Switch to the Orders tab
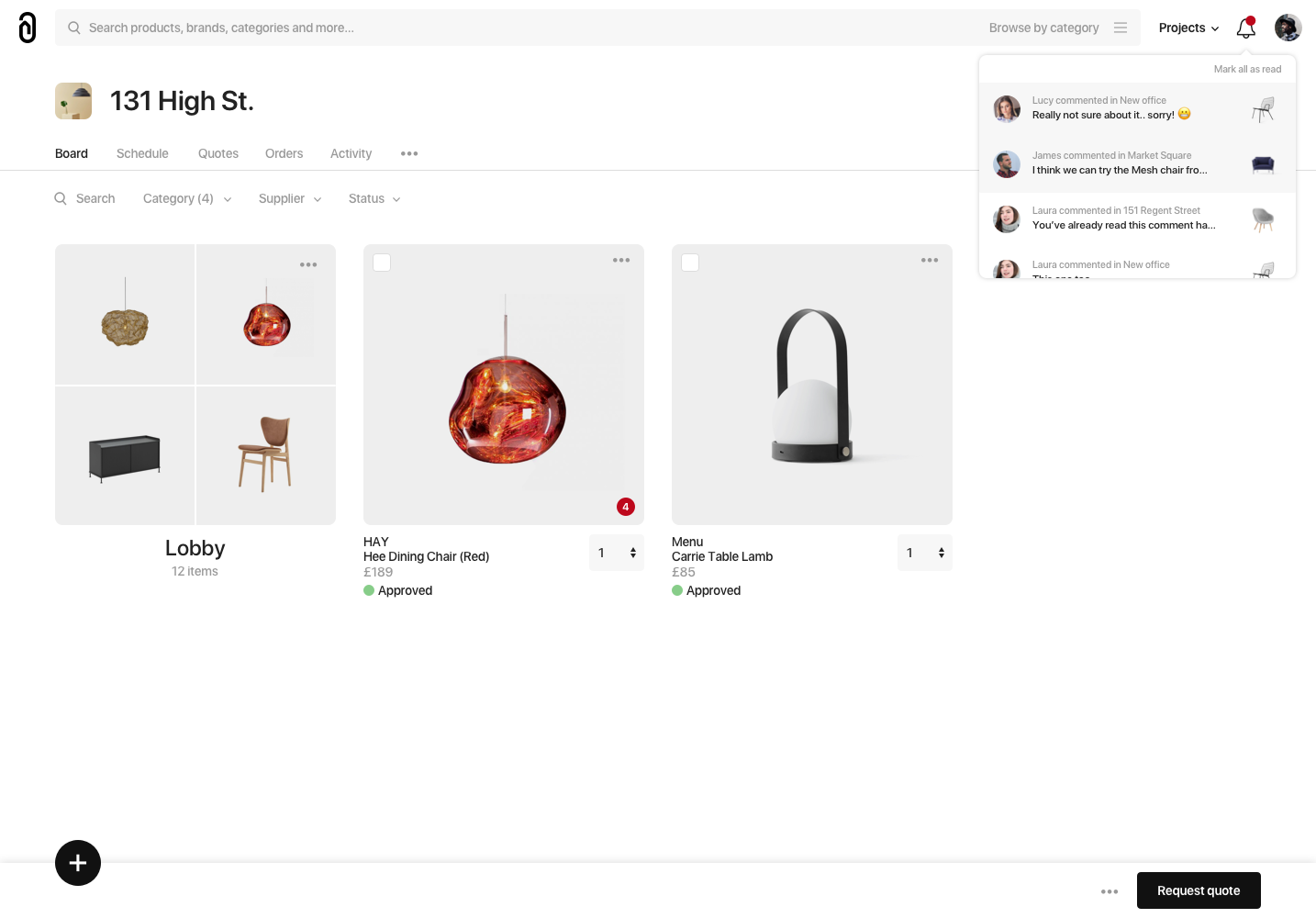 pyautogui.click(x=284, y=153)
